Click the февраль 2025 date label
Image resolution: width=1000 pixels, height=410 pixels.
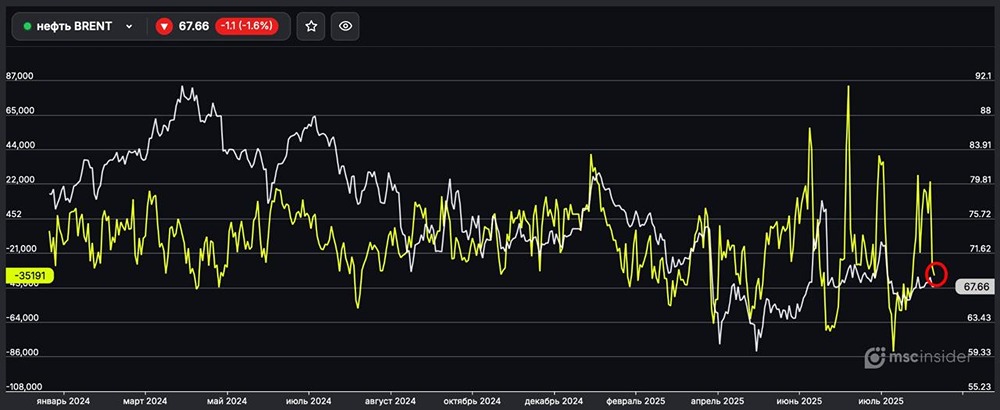[636, 401]
